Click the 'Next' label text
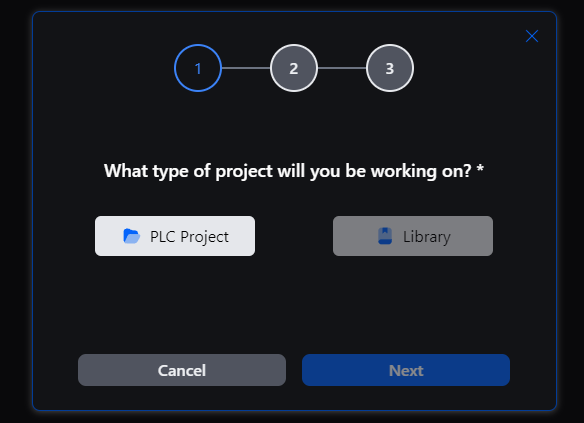The width and height of the screenshot is (584, 423). (406, 370)
